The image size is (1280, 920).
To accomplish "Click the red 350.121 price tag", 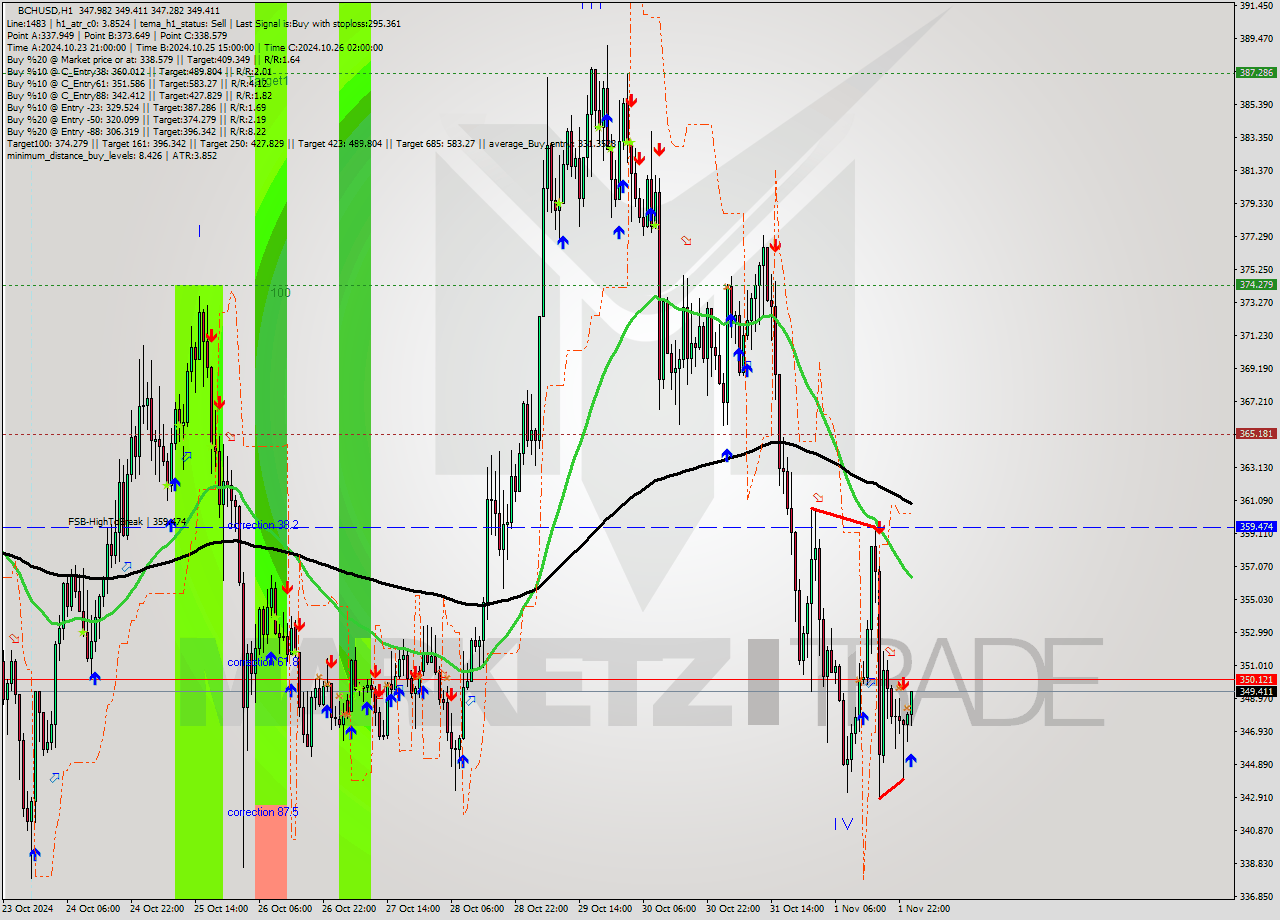I will pyautogui.click(x=1256, y=680).
